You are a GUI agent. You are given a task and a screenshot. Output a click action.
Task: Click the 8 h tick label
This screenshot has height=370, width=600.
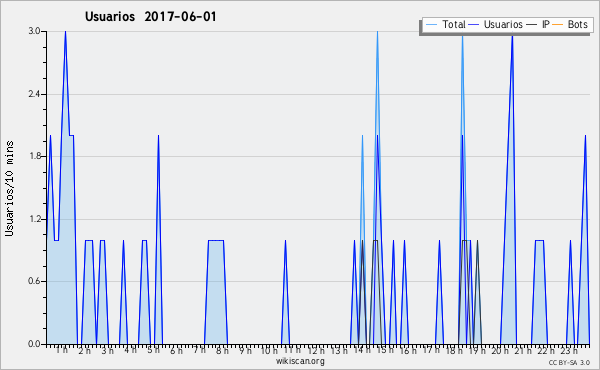tap(222, 350)
